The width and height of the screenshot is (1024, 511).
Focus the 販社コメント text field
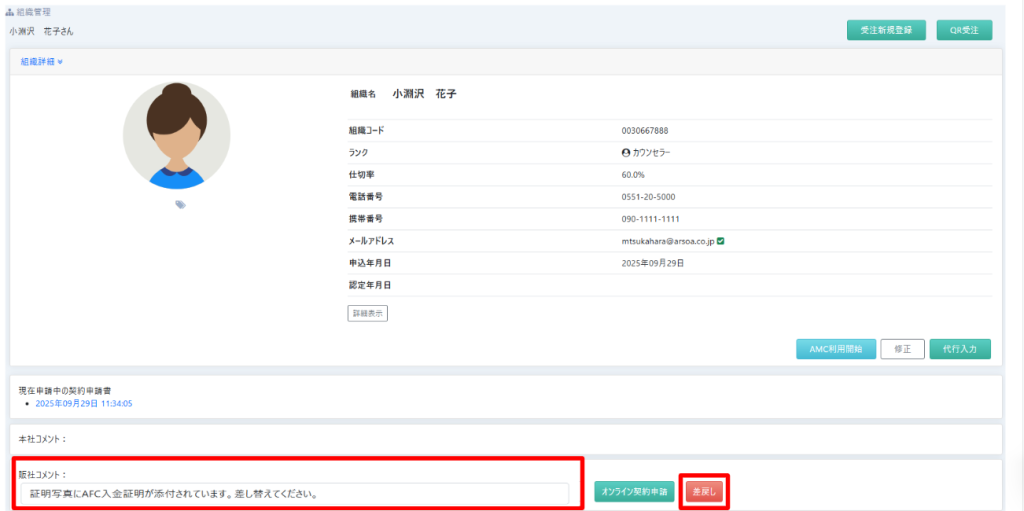295,493
